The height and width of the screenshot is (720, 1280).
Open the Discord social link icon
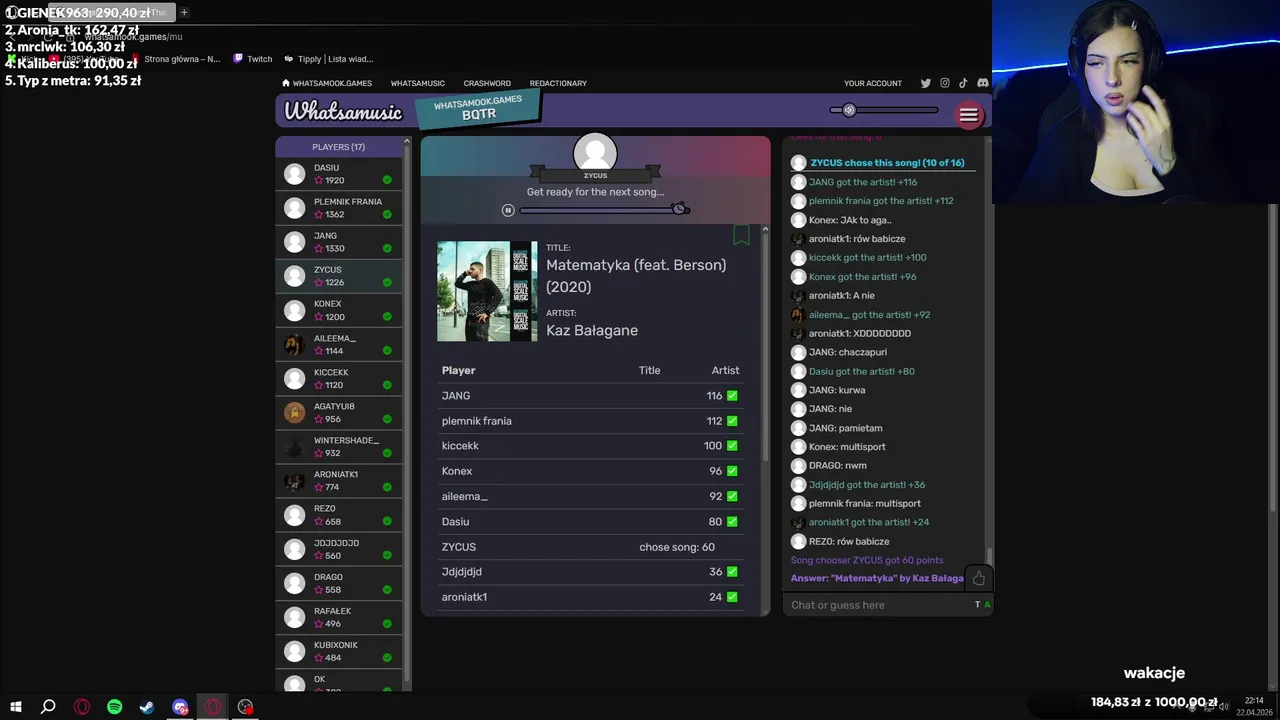point(983,83)
